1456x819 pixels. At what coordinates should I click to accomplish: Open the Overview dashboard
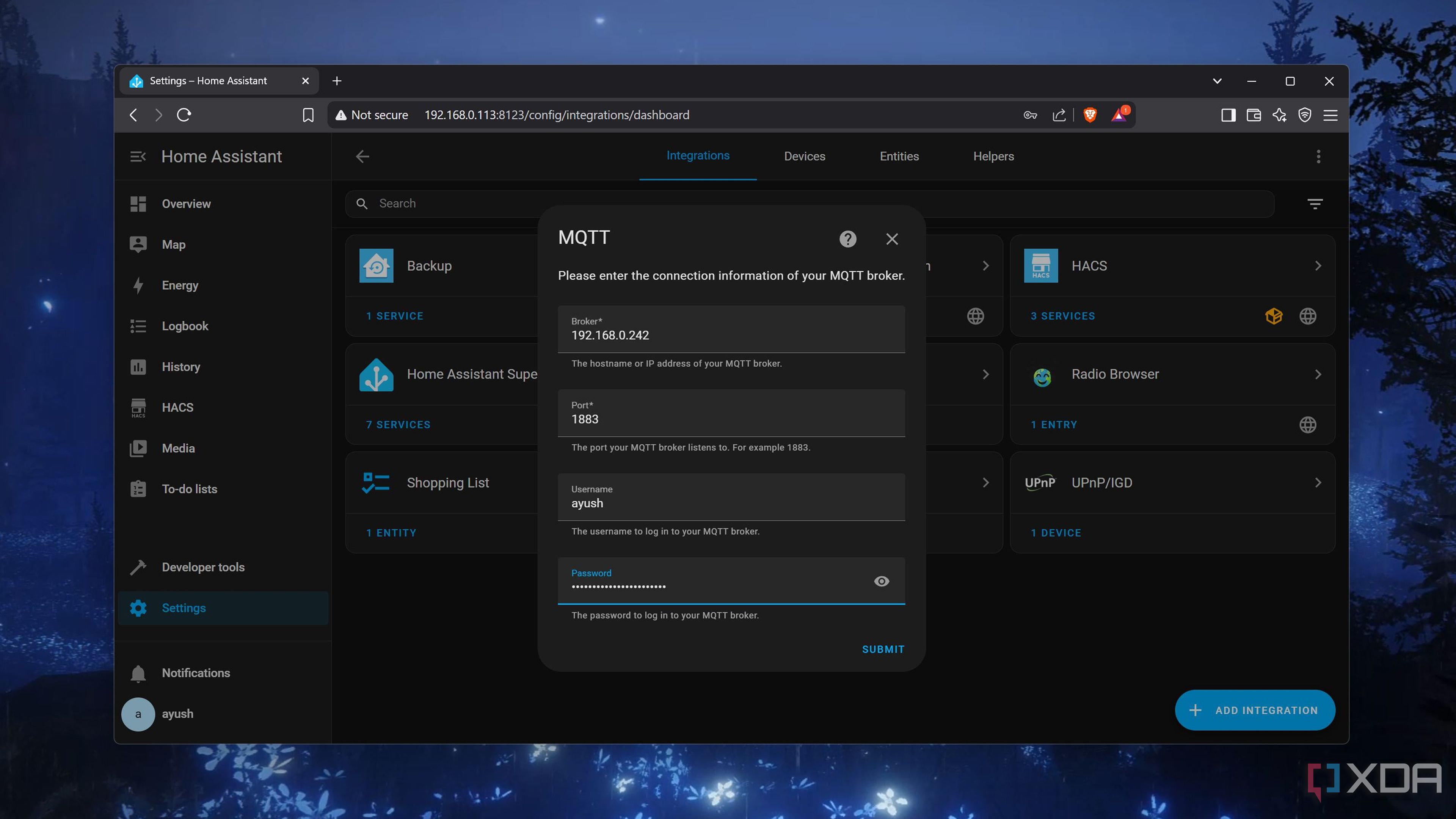[x=223, y=204]
